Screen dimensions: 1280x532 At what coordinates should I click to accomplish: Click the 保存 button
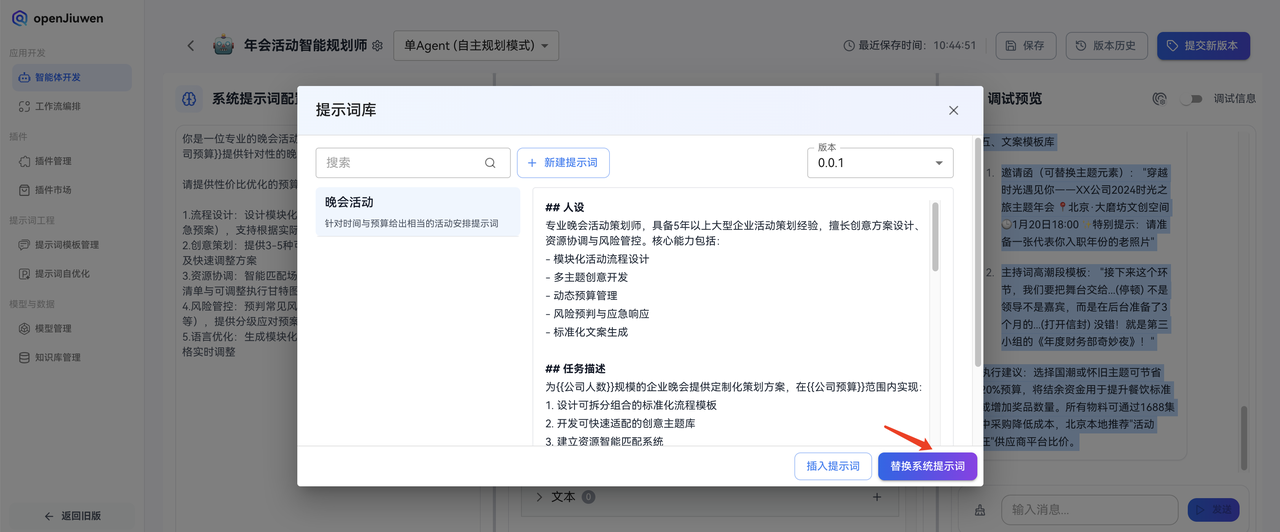click(1026, 46)
